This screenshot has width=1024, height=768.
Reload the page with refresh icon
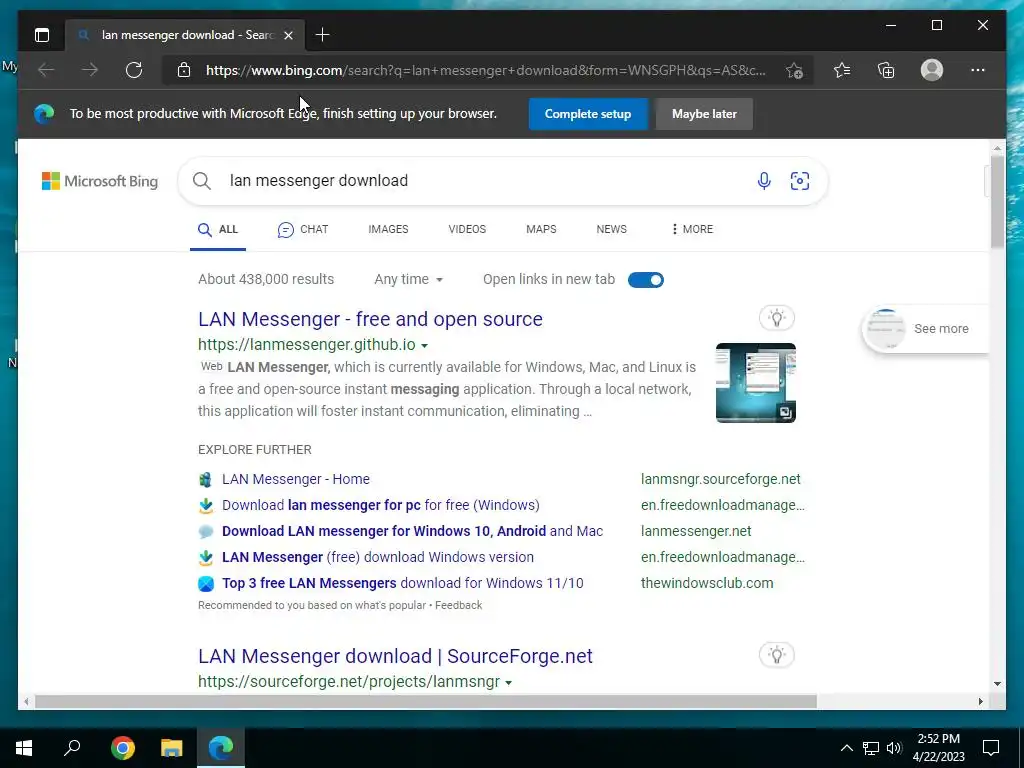(134, 70)
